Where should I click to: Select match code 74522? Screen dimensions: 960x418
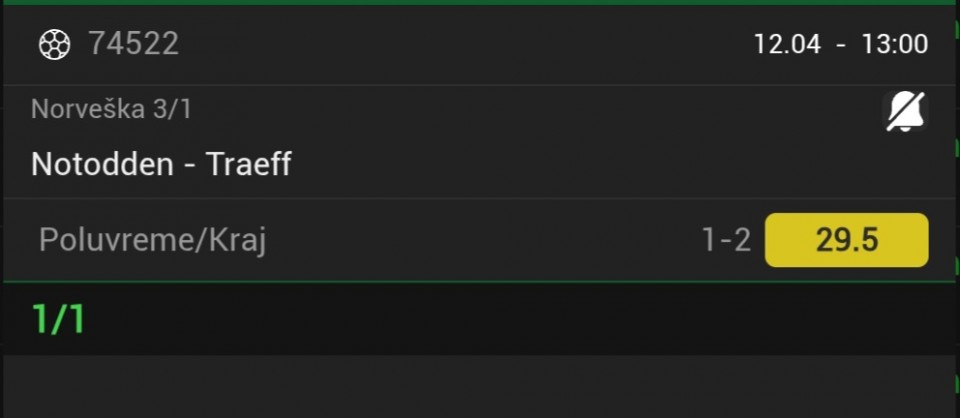pos(133,44)
